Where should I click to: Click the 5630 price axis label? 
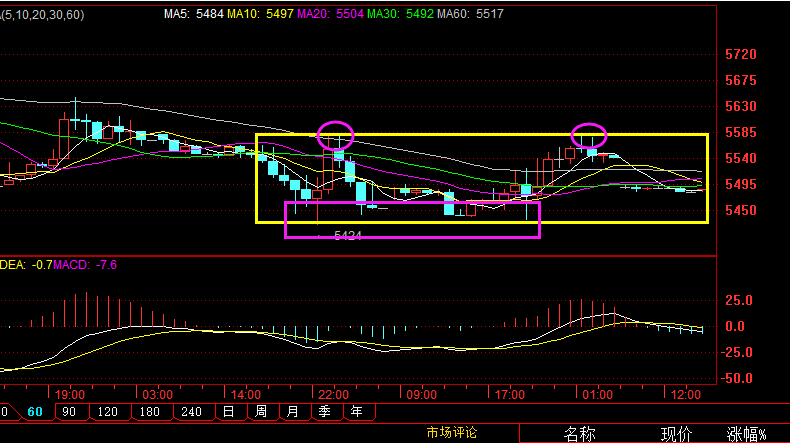click(x=741, y=106)
